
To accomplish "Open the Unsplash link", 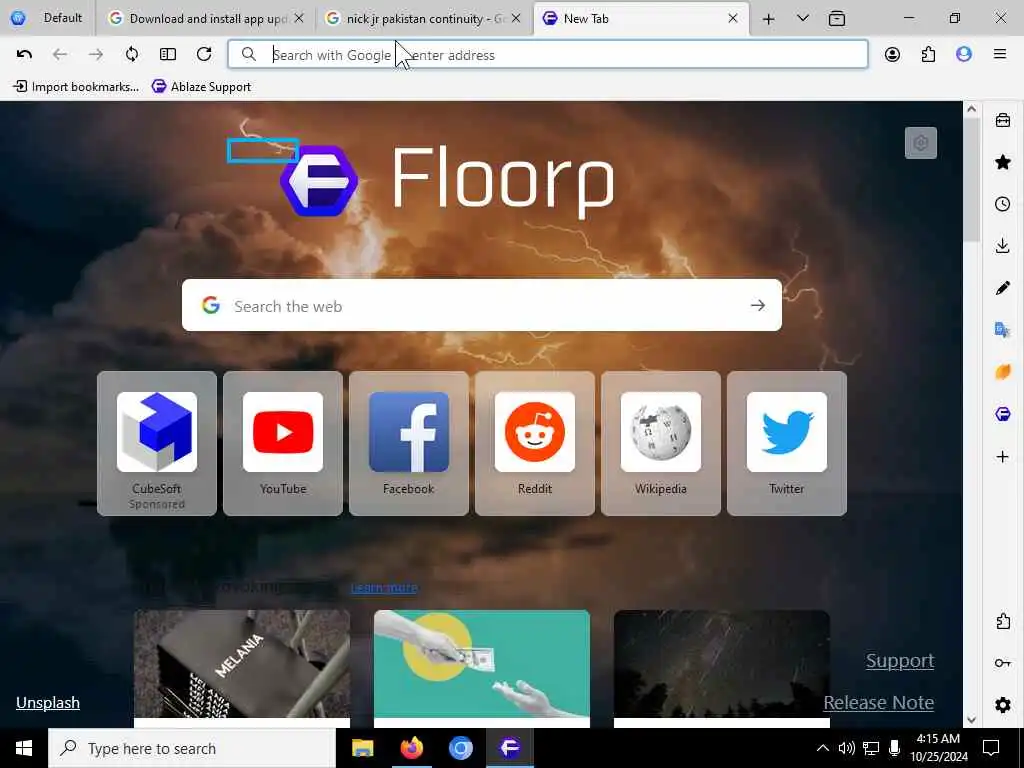I will pyautogui.click(x=48, y=703).
